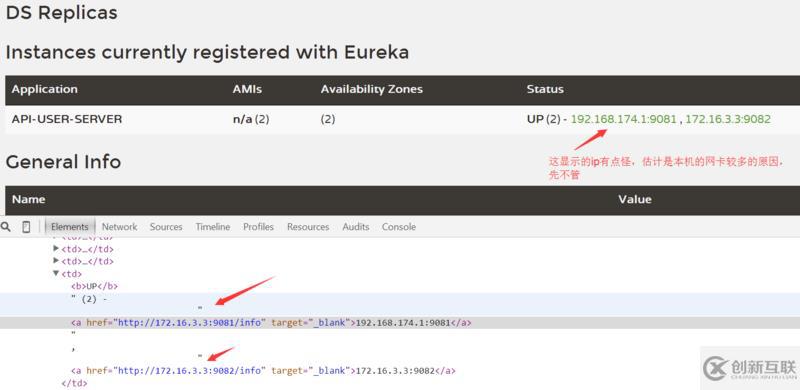Click the DS Replicas heading
The height and width of the screenshot is (390, 800).
pos(61,13)
